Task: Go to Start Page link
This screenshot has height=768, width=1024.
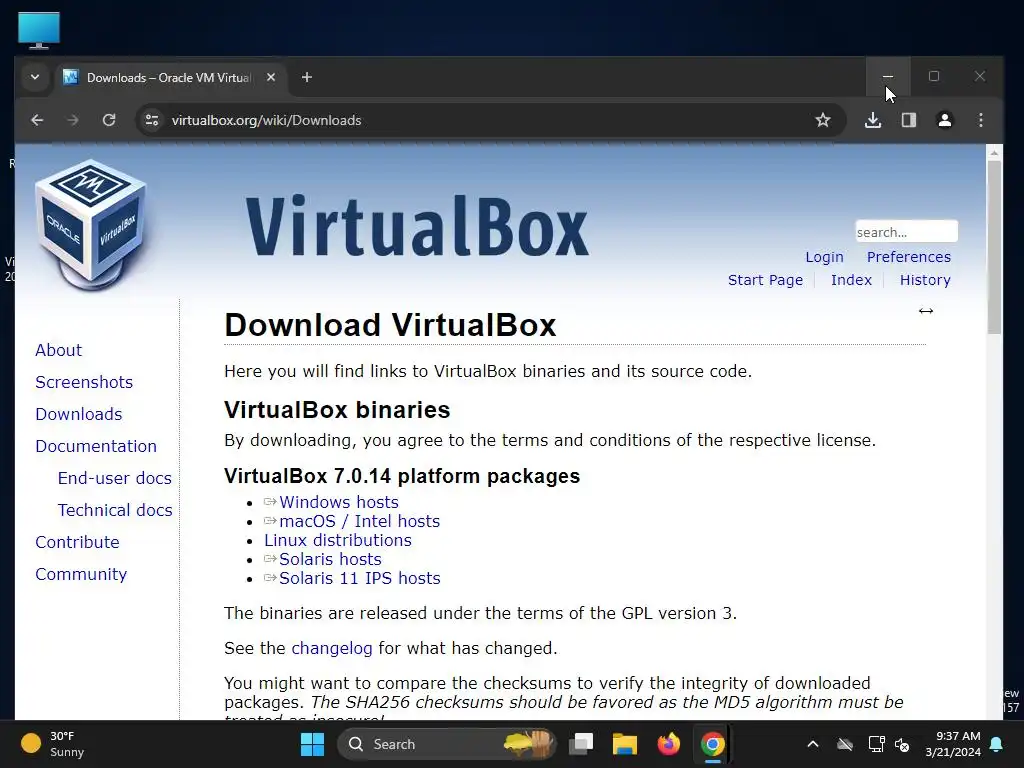Action: (765, 280)
